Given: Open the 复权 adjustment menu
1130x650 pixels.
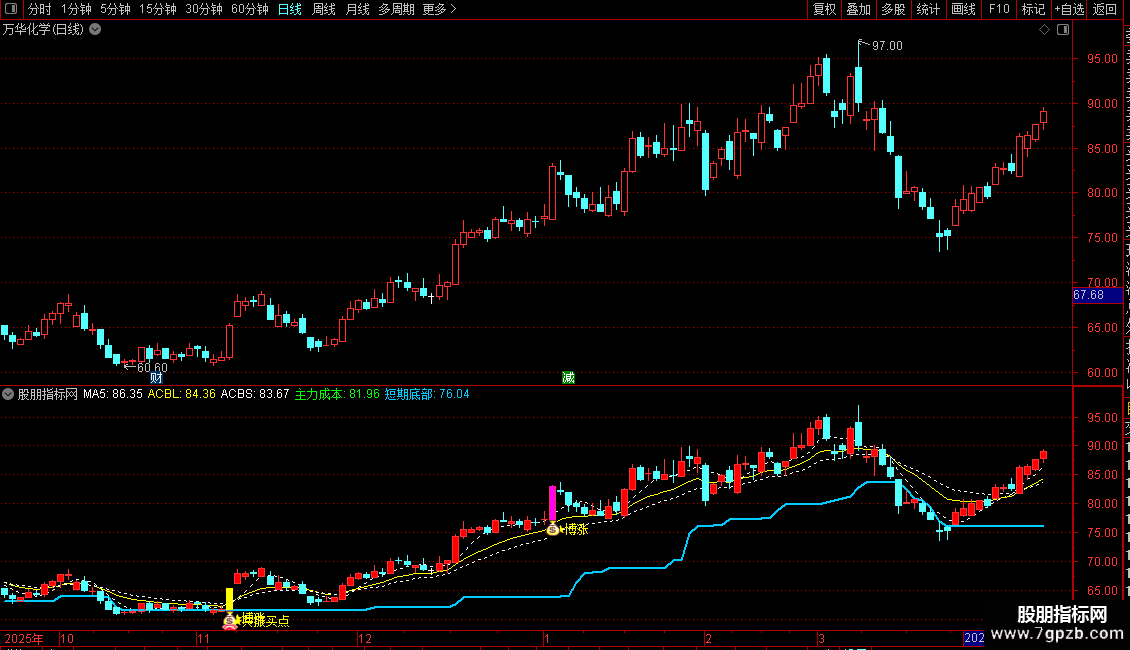Looking at the screenshot, I should pyautogui.click(x=824, y=9).
